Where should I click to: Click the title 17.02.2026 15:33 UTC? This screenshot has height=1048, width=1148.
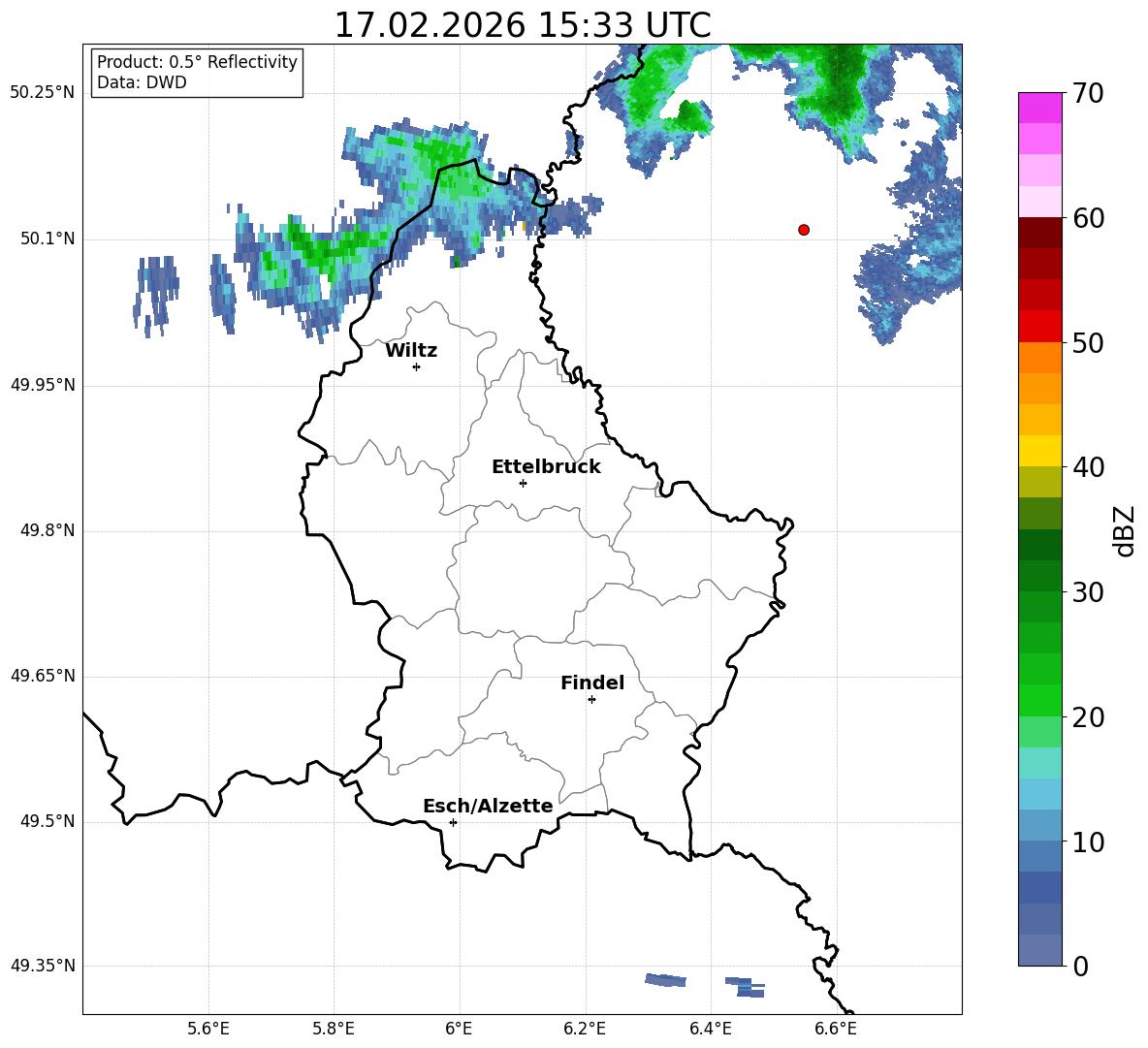coord(523,25)
